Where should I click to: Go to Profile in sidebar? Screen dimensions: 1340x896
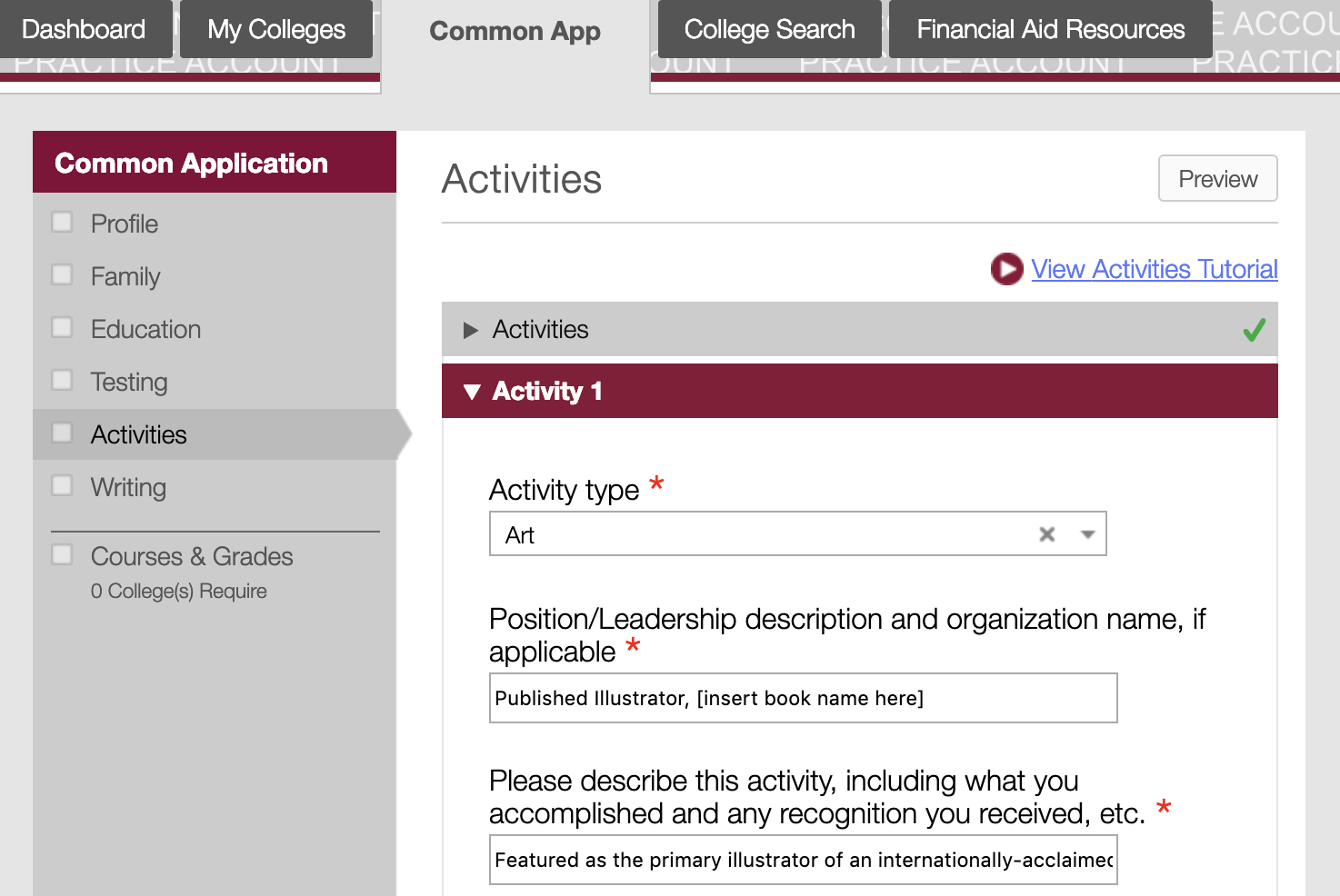pyautogui.click(x=125, y=224)
